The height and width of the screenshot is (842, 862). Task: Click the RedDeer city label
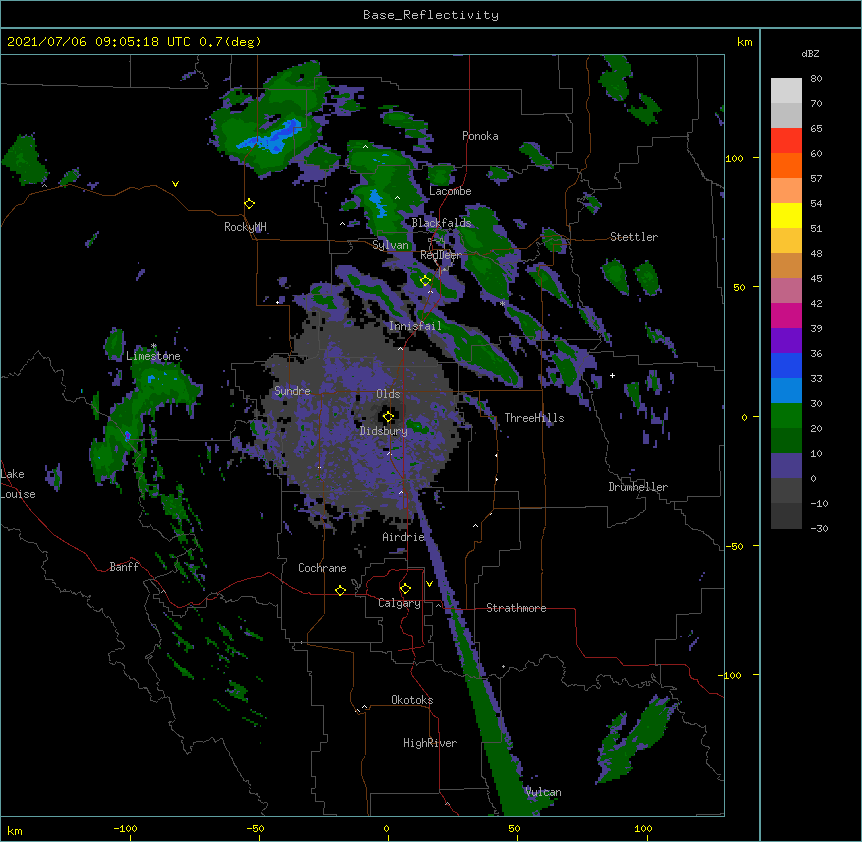tap(441, 255)
